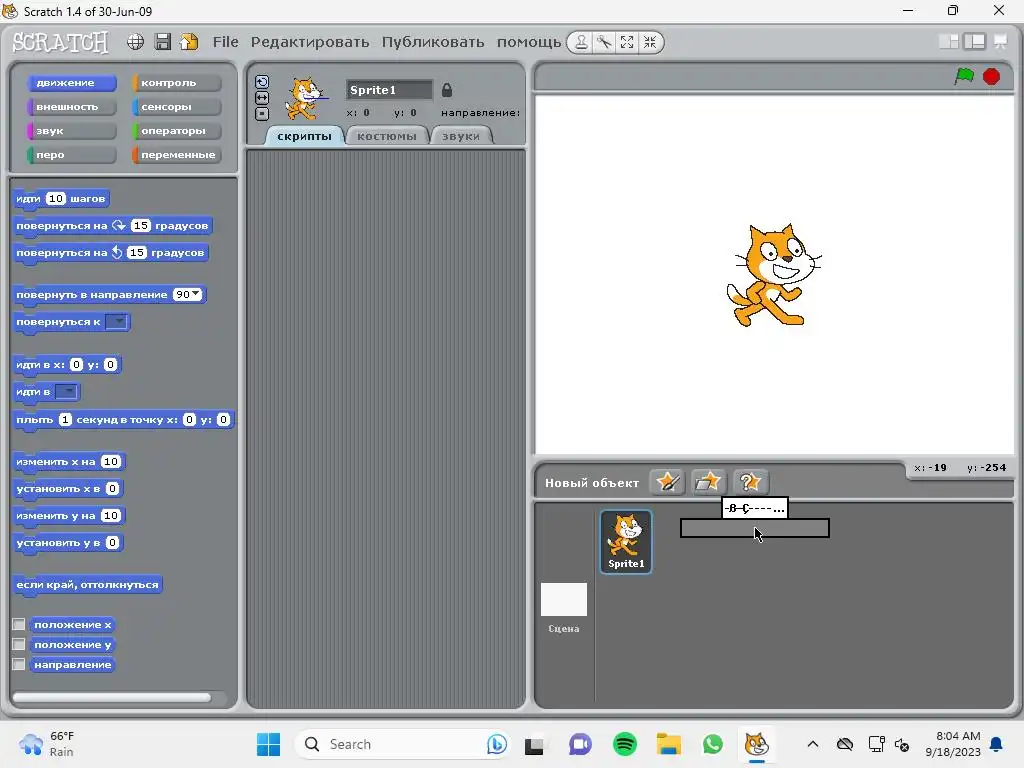
Task: Open the повернуться к target dropdown
Action: click(117, 322)
